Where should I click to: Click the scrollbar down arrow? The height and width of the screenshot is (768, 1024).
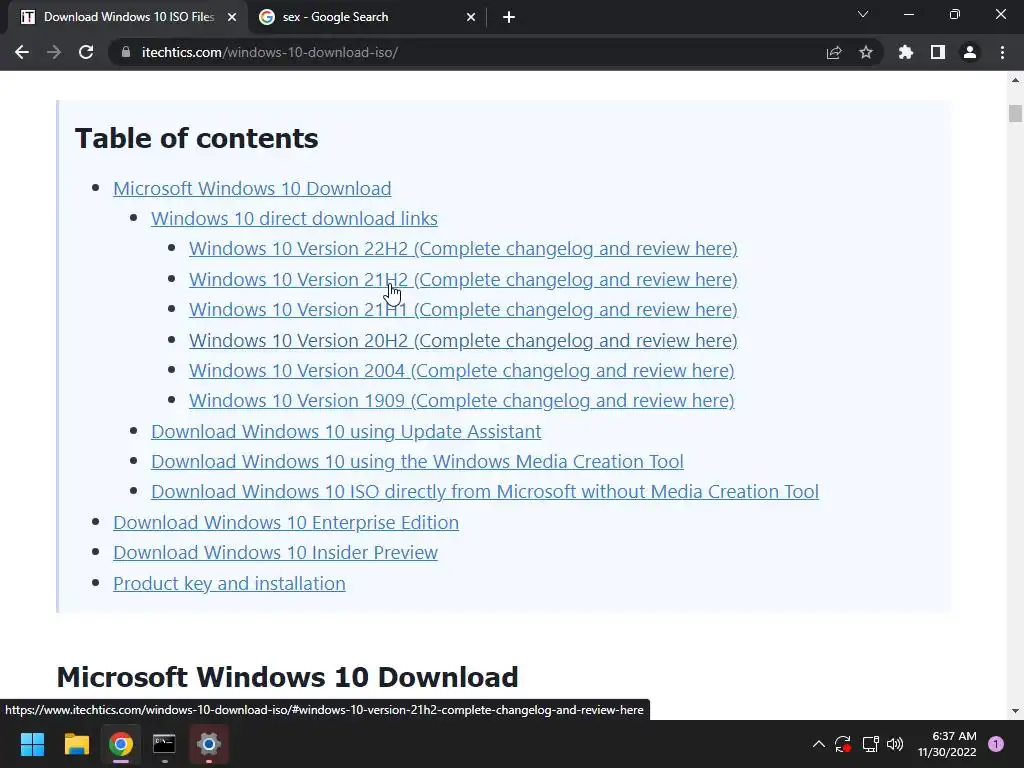pyautogui.click(x=1015, y=711)
